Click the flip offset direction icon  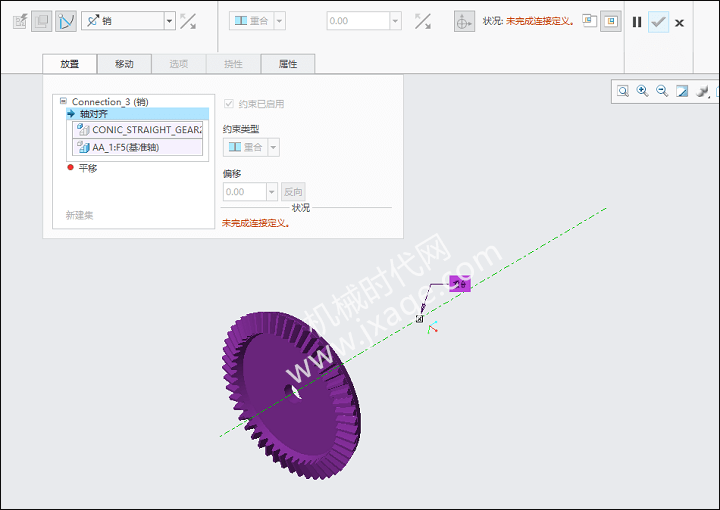(423, 21)
